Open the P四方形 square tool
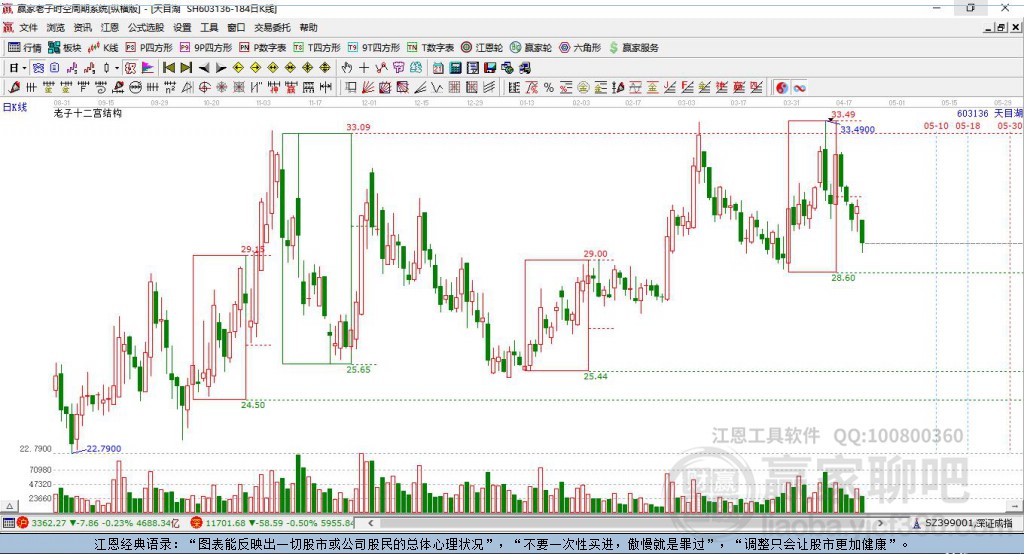Viewport: 1024px width, 554px height. coord(149,48)
